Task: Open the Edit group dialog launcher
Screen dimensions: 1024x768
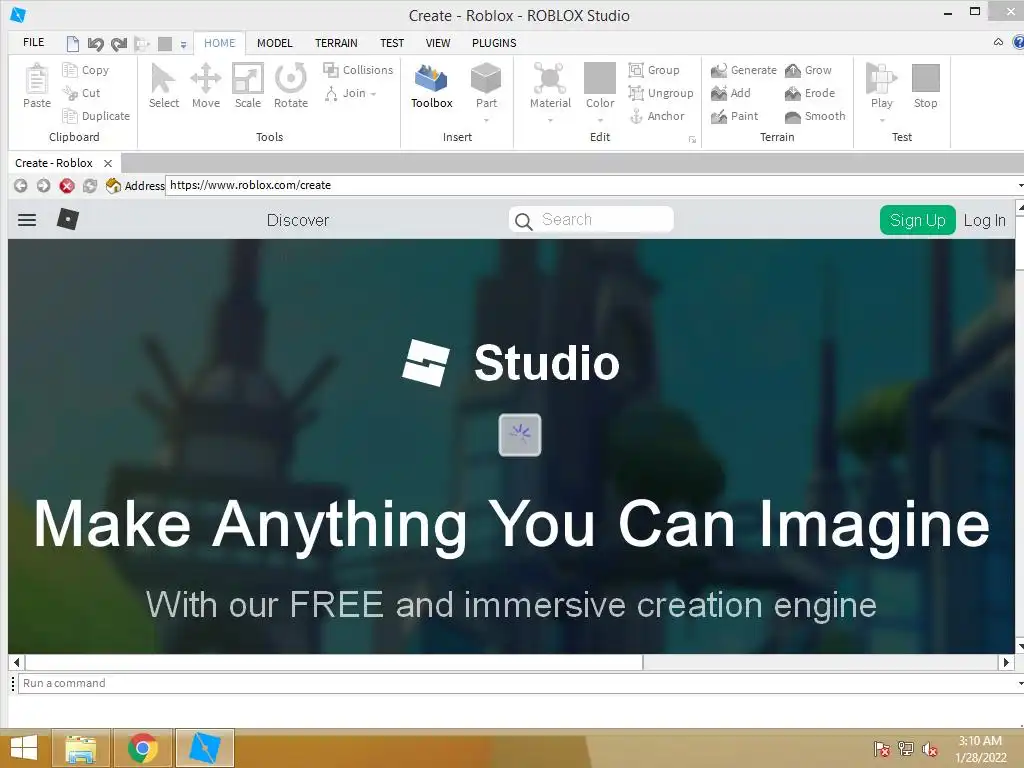Action: point(692,140)
